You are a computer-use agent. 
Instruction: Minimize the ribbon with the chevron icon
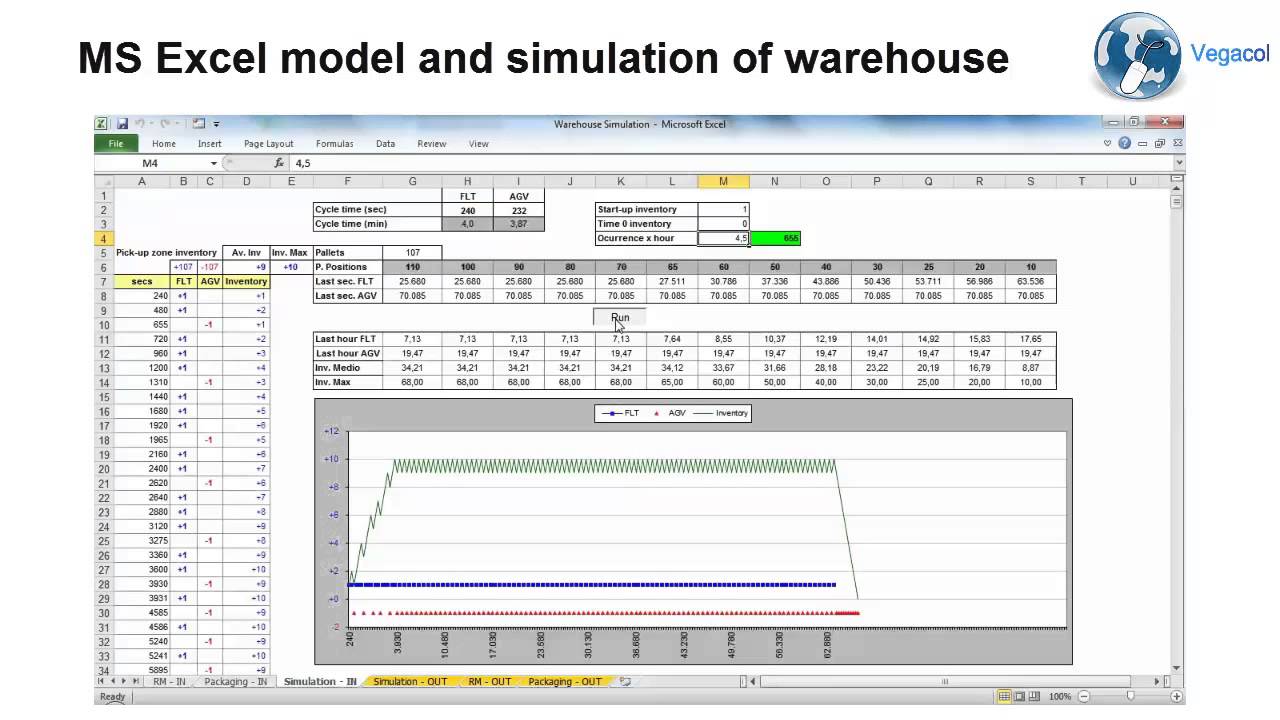(x=1108, y=144)
